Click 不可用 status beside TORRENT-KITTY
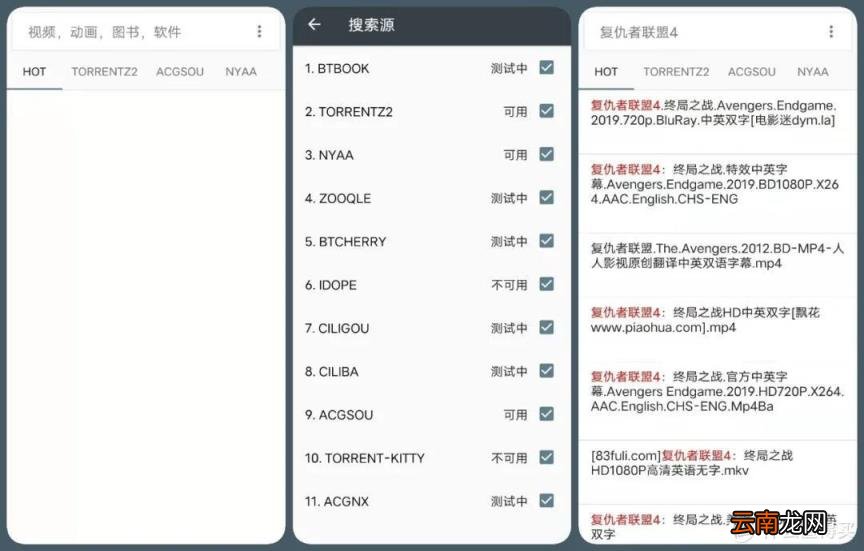Screen dimensions: 864x551 pos(509,458)
